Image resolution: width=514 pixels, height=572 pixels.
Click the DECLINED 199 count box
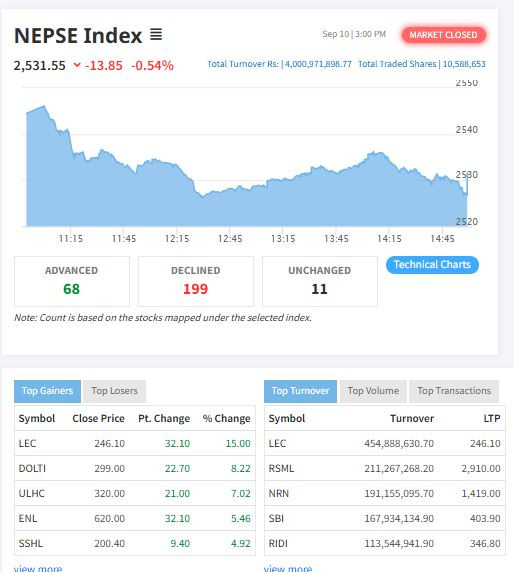point(196,281)
